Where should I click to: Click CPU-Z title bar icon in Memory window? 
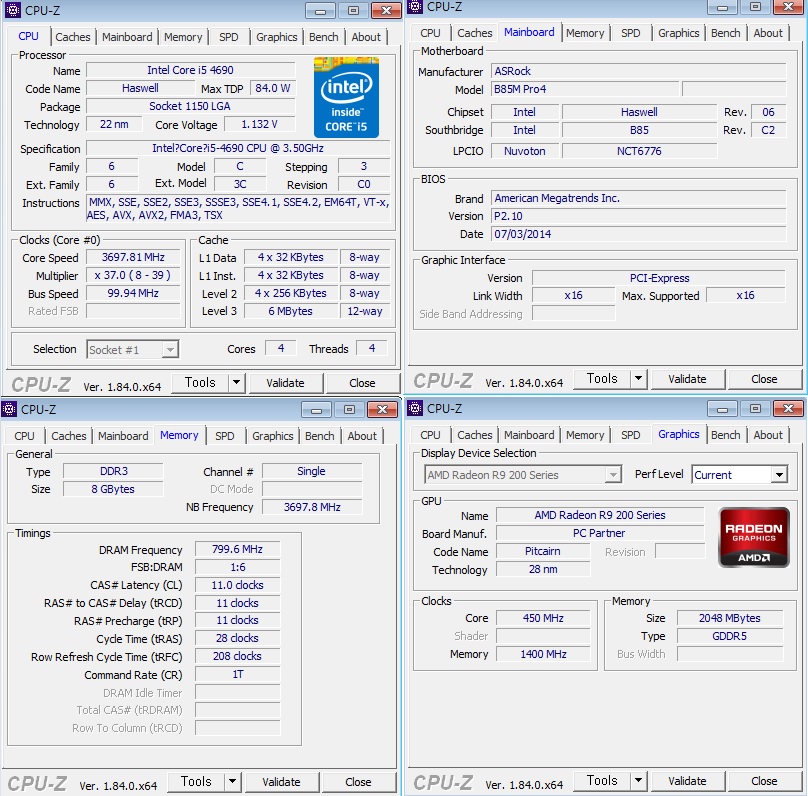tap(9, 409)
